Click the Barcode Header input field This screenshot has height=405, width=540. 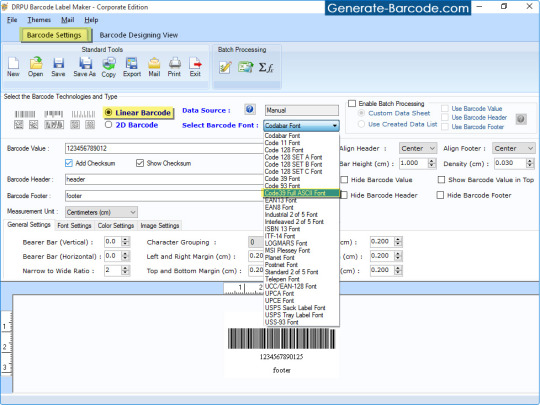point(164,179)
